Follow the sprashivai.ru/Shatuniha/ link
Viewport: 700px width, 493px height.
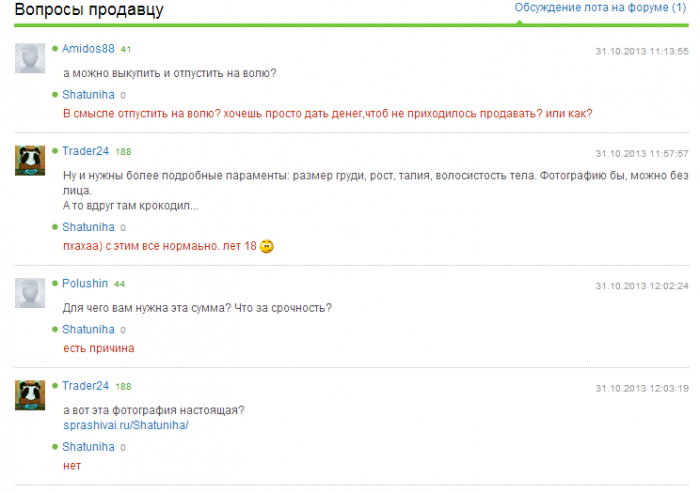coord(125,425)
